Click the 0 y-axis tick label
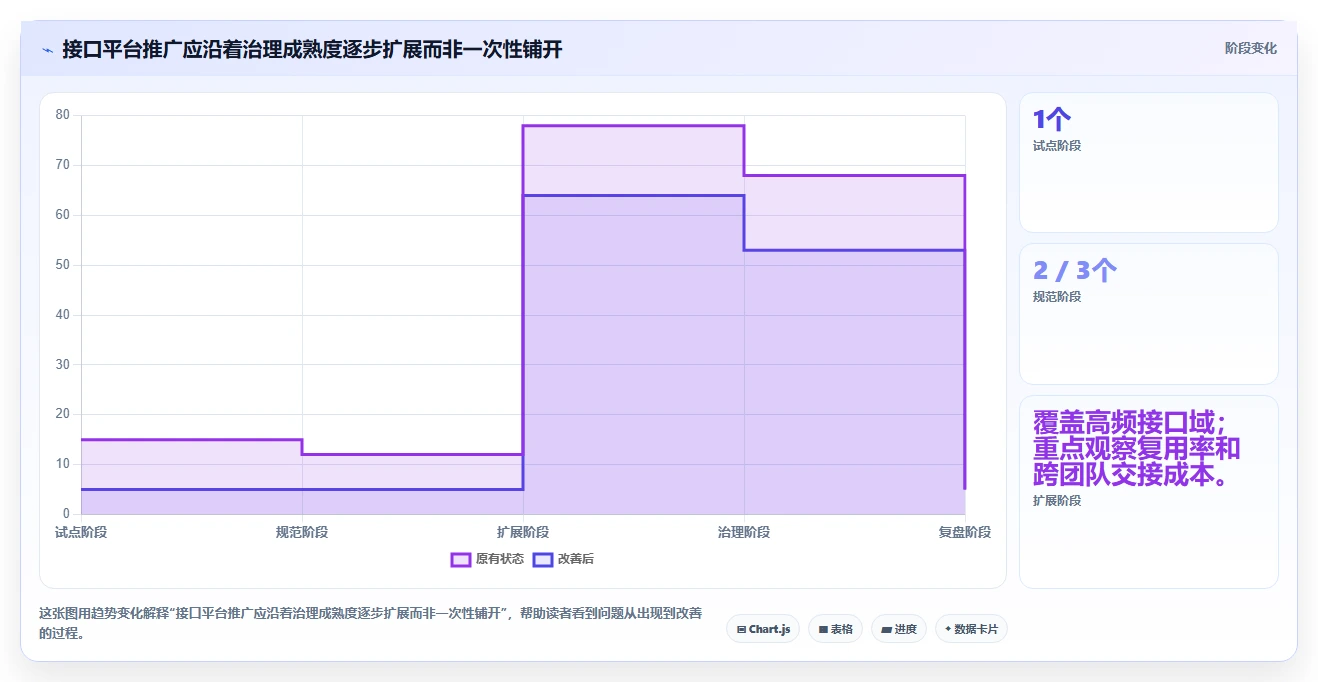The height and width of the screenshot is (682, 1318). click(x=66, y=514)
